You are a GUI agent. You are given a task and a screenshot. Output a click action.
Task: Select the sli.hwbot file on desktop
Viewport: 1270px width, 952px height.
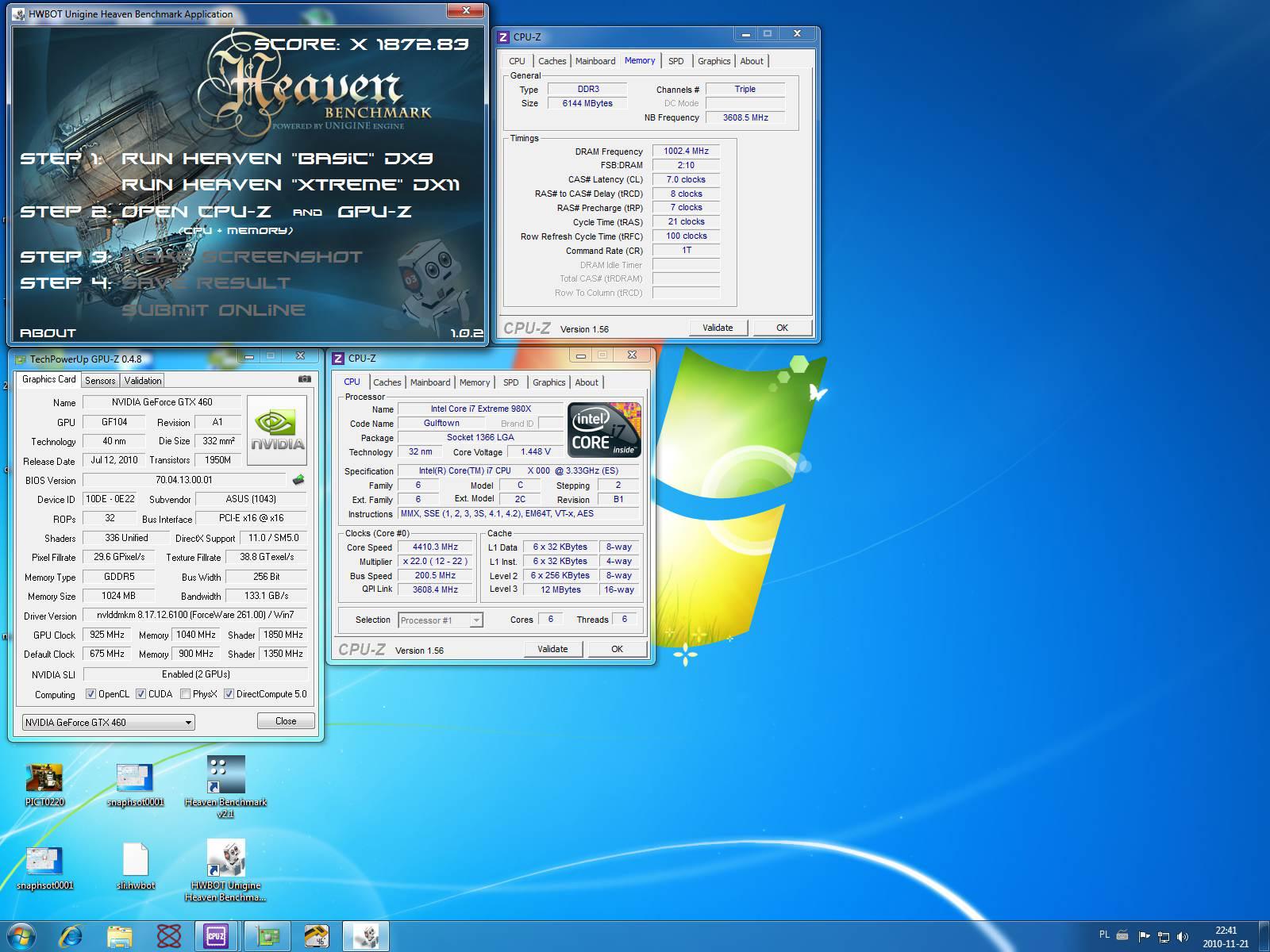click(136, 866)
